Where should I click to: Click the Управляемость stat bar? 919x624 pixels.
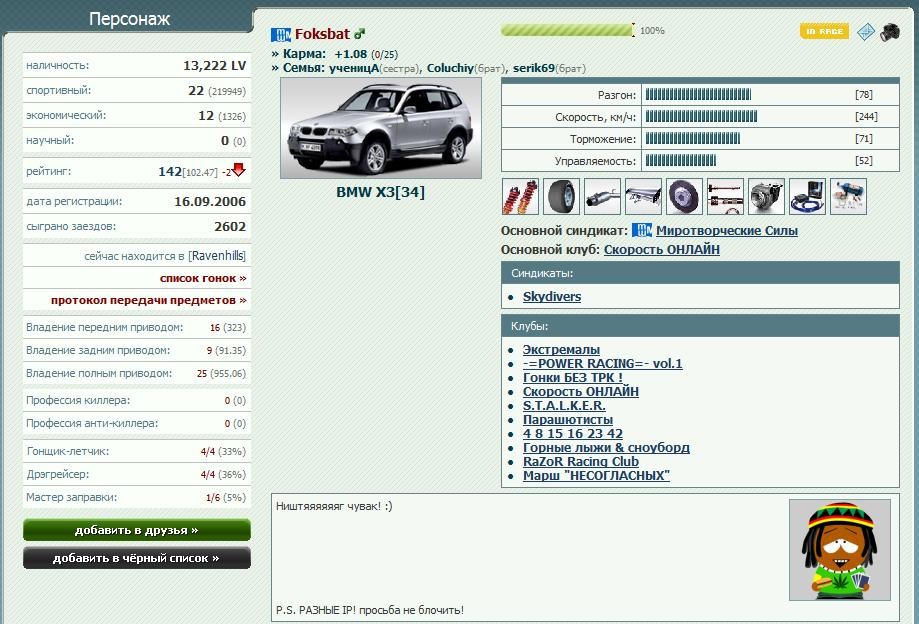[680, 161]
